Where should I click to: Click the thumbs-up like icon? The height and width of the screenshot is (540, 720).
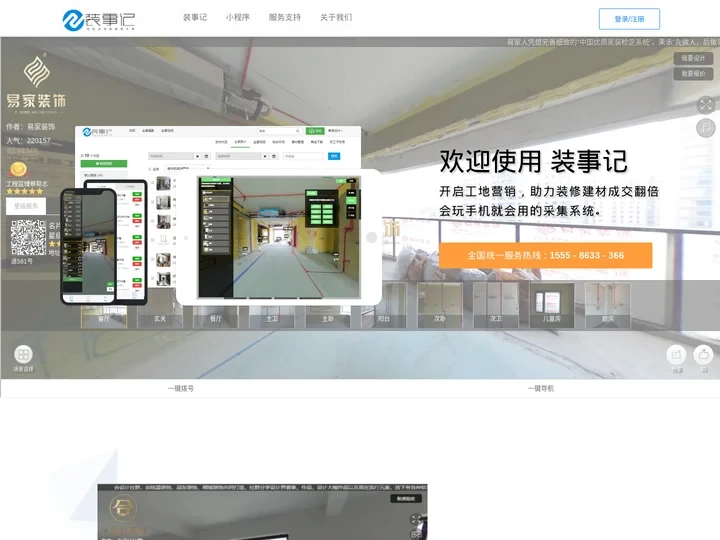coord(703,354)
